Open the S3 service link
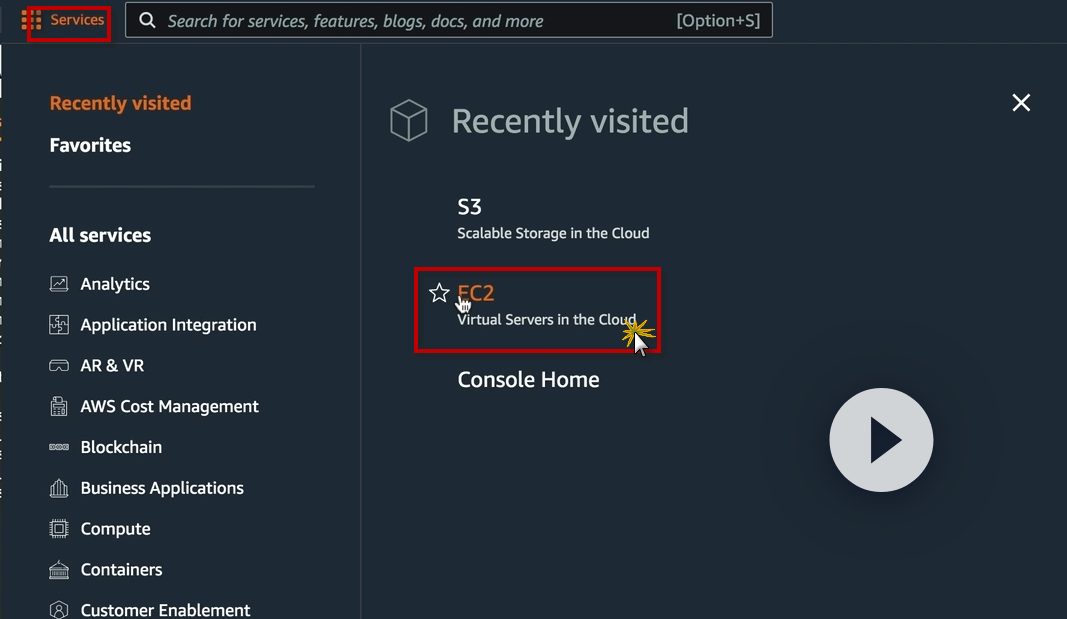Image resolution: width=1067 pixels, height=619 pixels. tap(470, 207)
